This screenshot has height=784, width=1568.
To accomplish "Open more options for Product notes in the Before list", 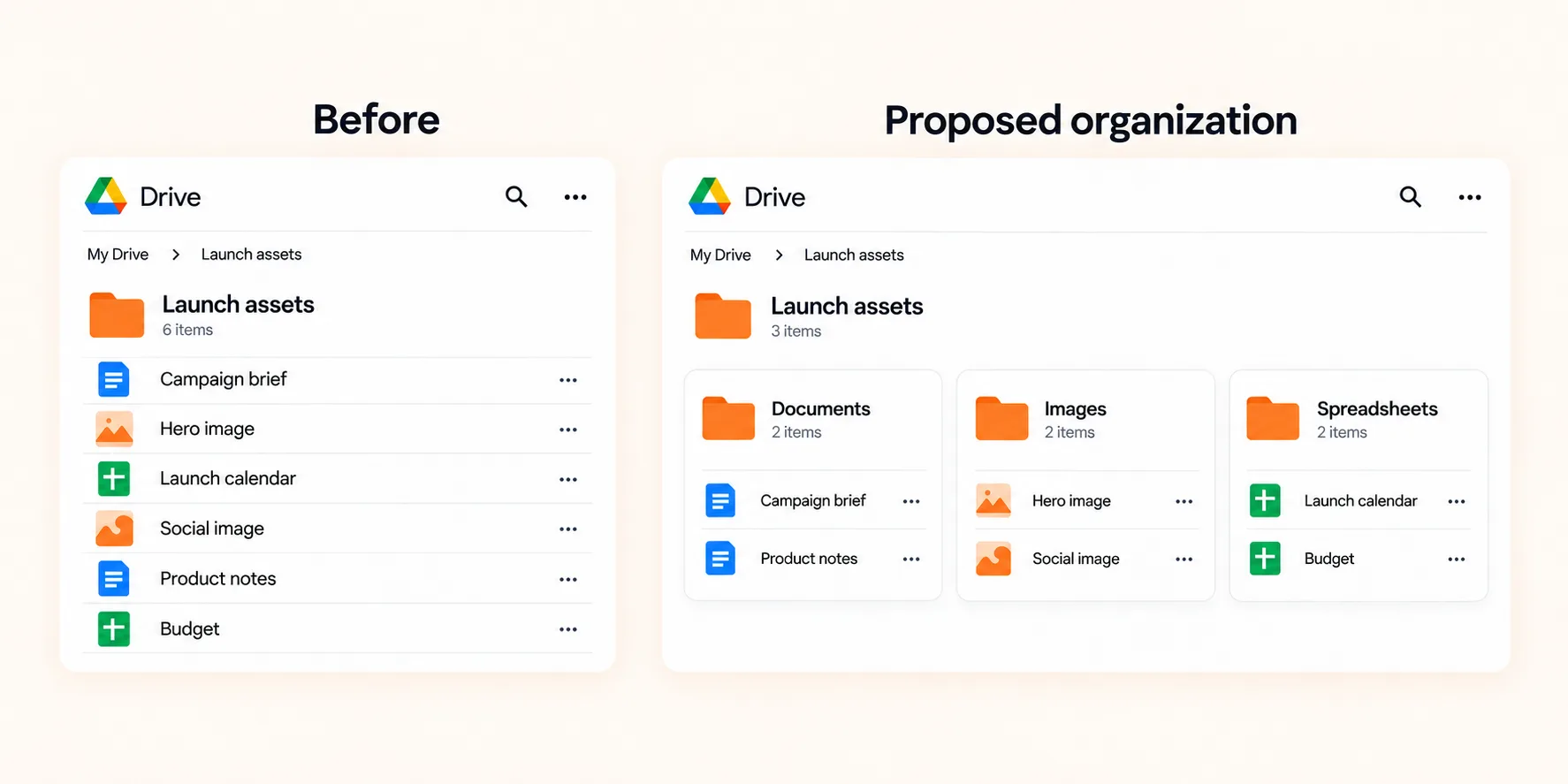I will click(568, 580).
